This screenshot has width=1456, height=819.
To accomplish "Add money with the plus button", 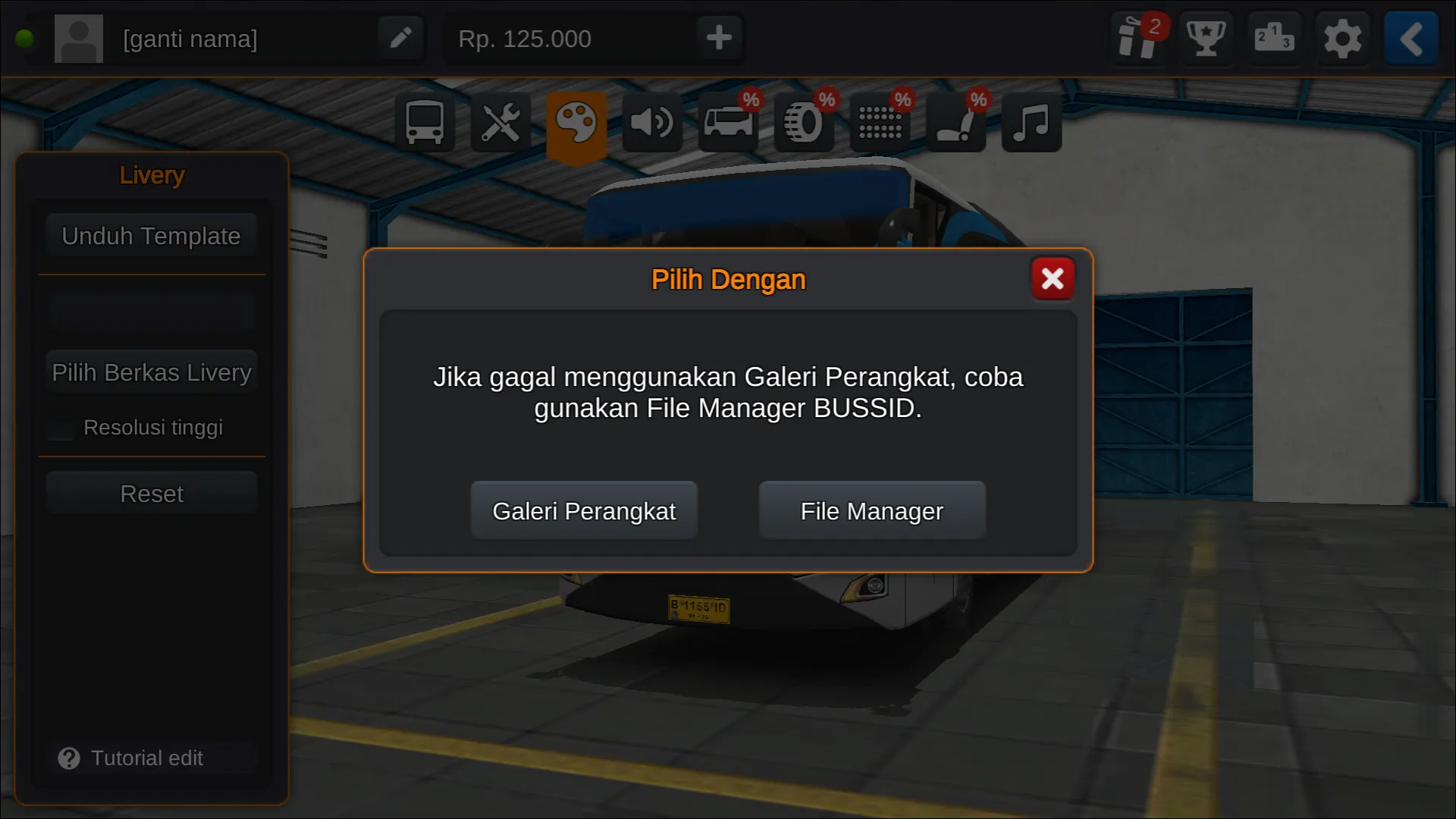I will pyautogui.click(x=719, y=38).
